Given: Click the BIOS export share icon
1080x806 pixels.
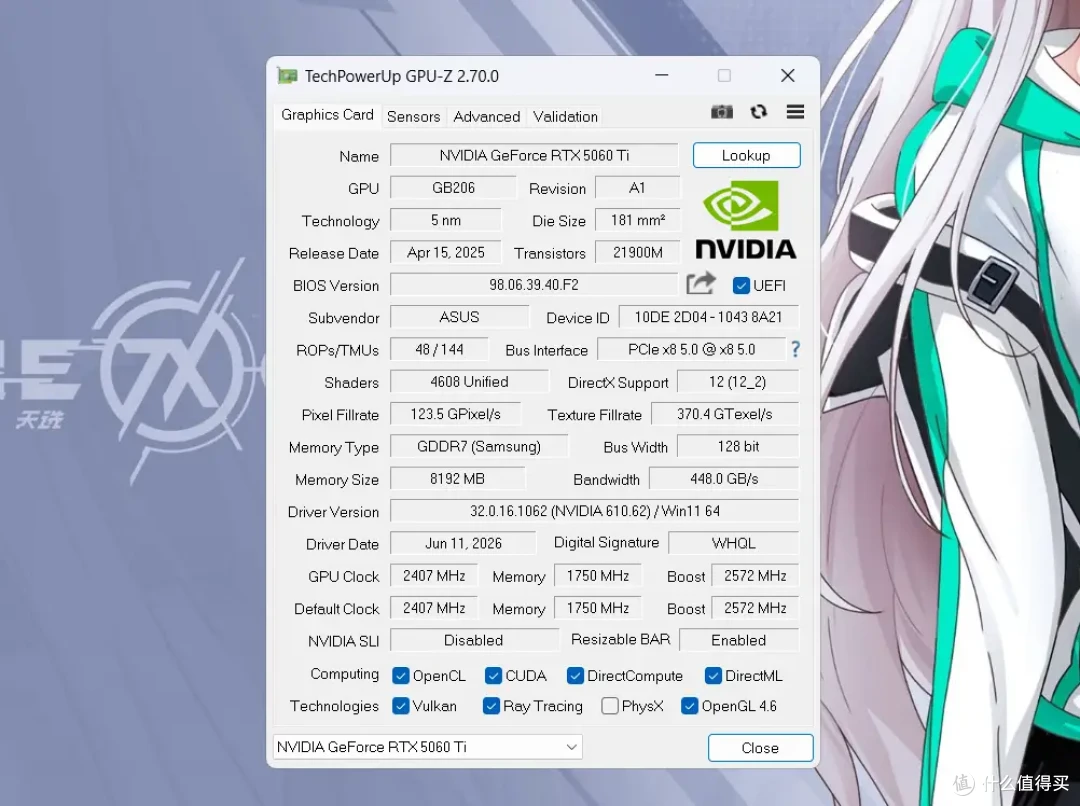Looking at the screenshot, I should [x=700, y=284].
